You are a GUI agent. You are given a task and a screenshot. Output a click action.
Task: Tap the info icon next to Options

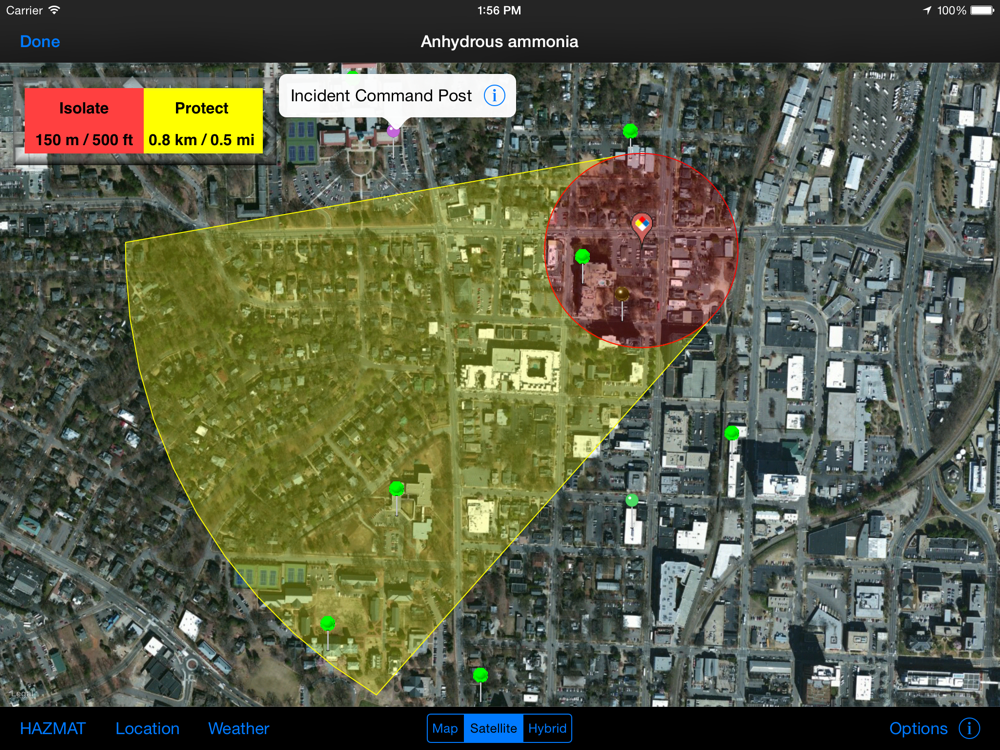pyautogui.click(x=969, y=728)
